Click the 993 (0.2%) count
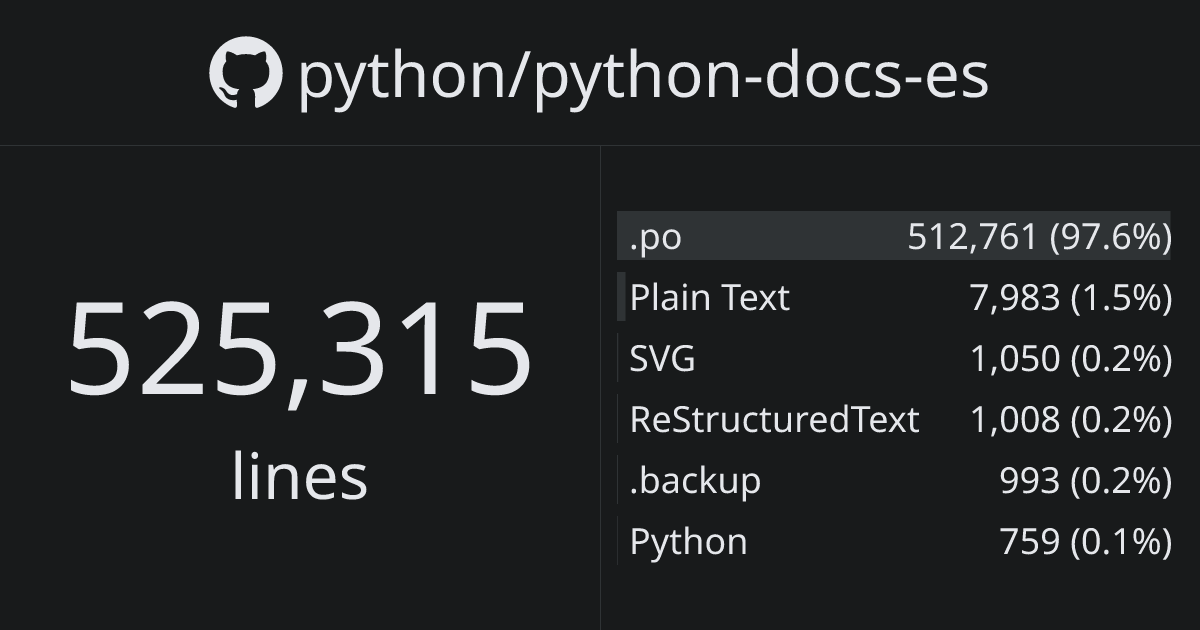This screenshot has height=630, width=1200. (1085, 481)
